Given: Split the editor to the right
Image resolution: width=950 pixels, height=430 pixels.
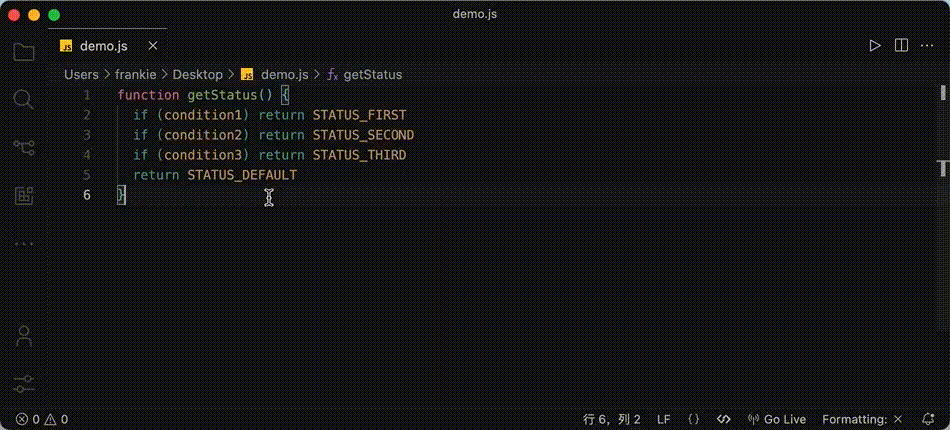Looking at the screenshot, I should [901, 46].
